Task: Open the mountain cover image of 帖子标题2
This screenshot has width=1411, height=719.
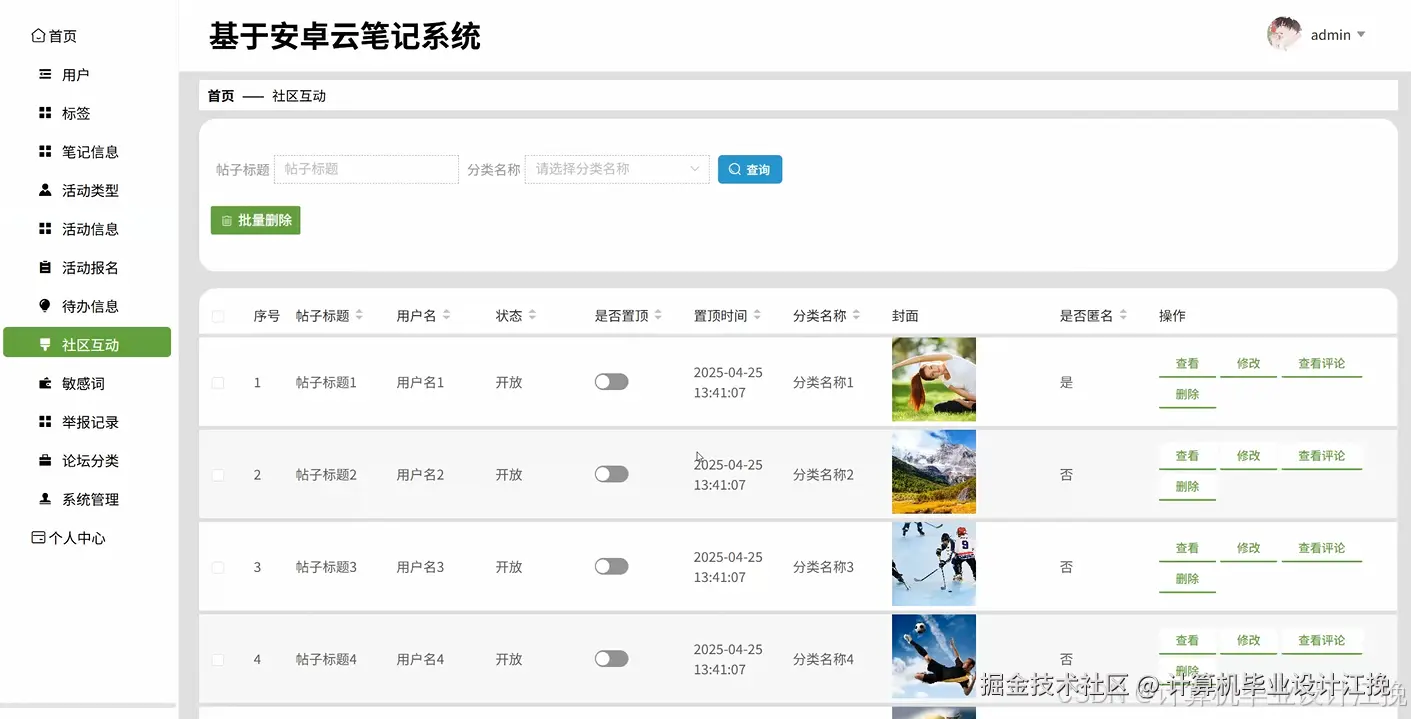Action: click(x=934, y=472)
